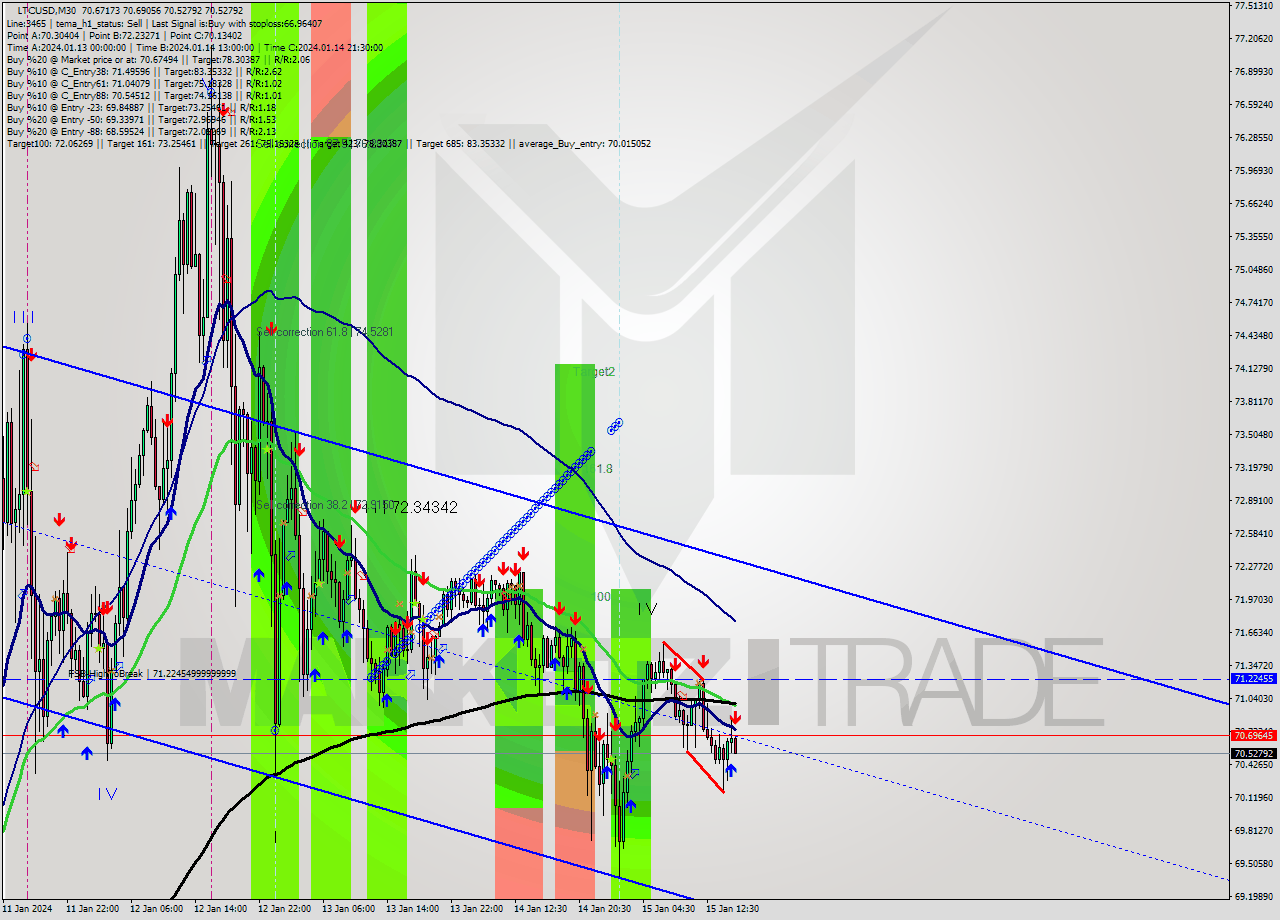1280x920 pixels.
Task: Click the 73.50480 price axis label
Action: pyautogui.click(x=1253, y=435)
